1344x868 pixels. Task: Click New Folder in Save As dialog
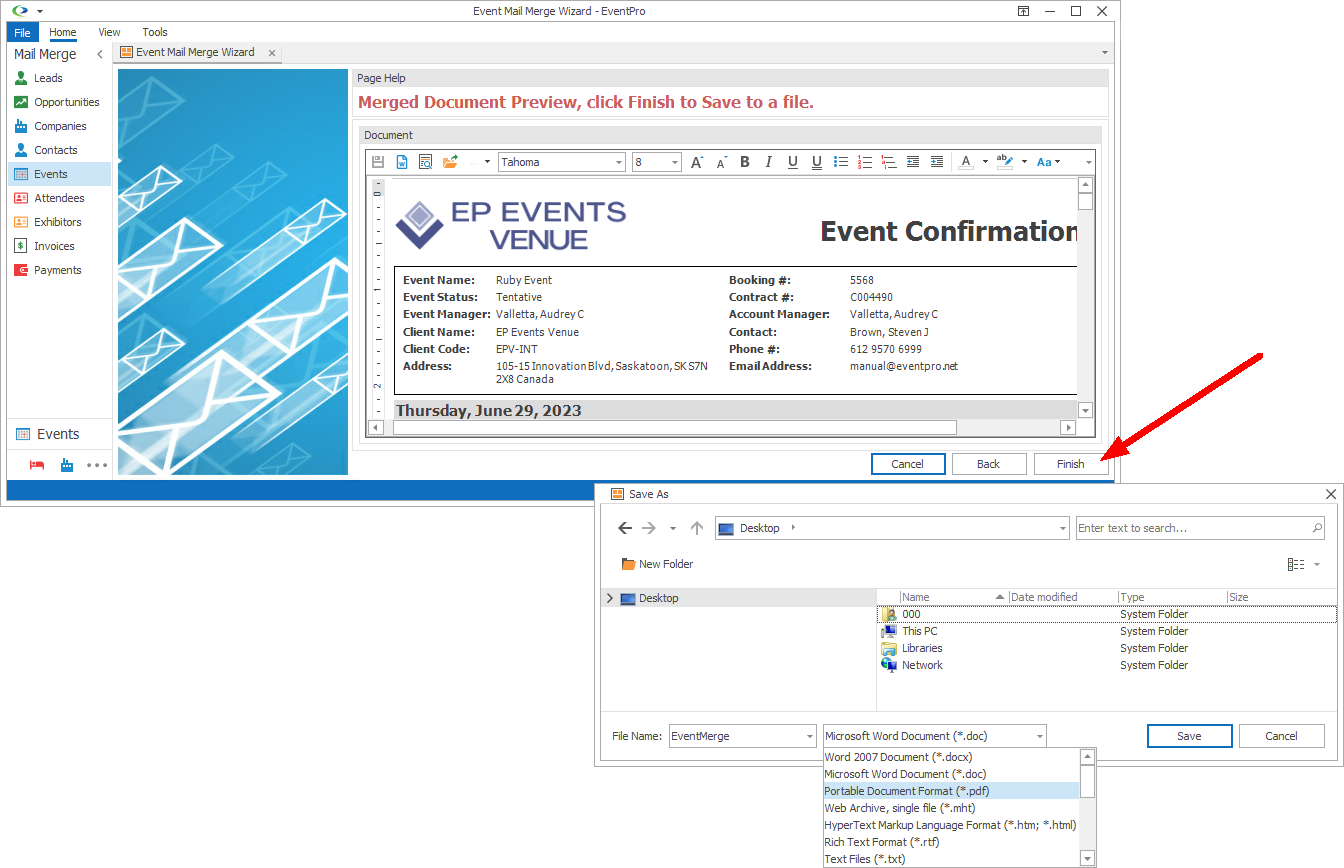coord(657,564)
